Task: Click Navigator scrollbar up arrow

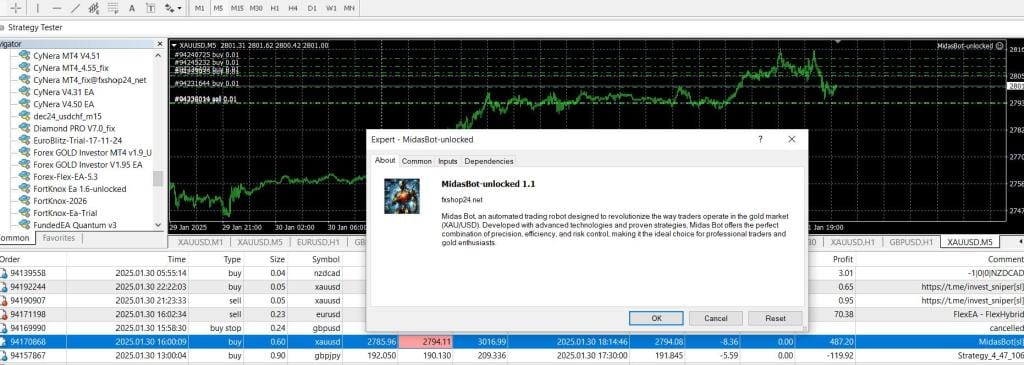Action: 157,56
